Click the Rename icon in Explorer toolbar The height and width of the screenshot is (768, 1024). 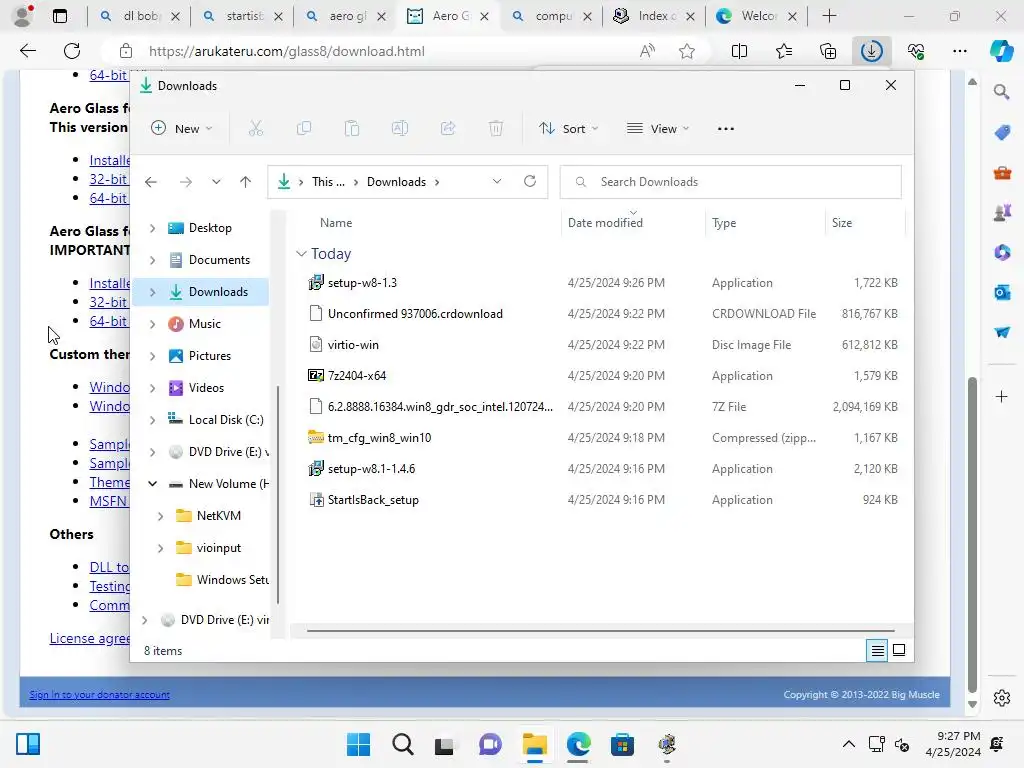pyautogui.click(x=400, y=129)
